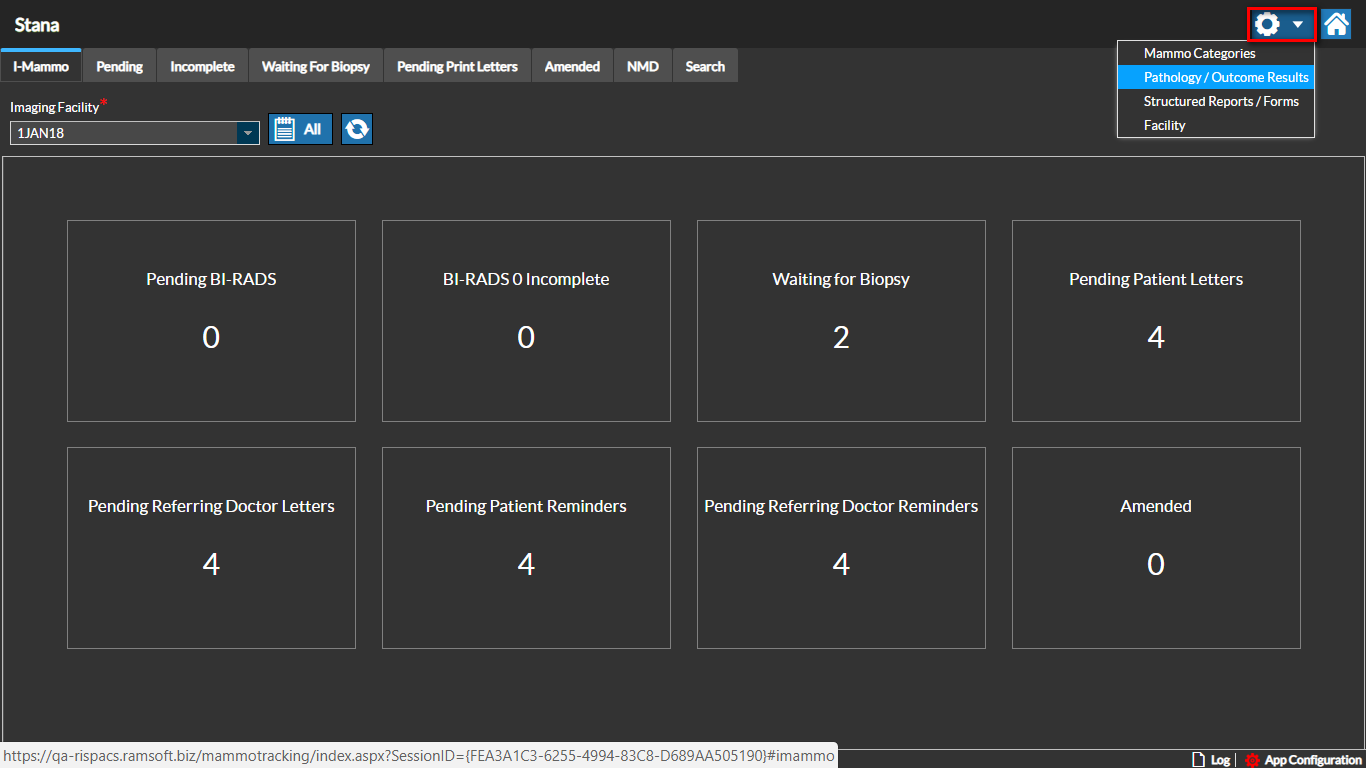Switch to the Pending tab
Screen dimensions: 1366x768
tap(119, 66)
